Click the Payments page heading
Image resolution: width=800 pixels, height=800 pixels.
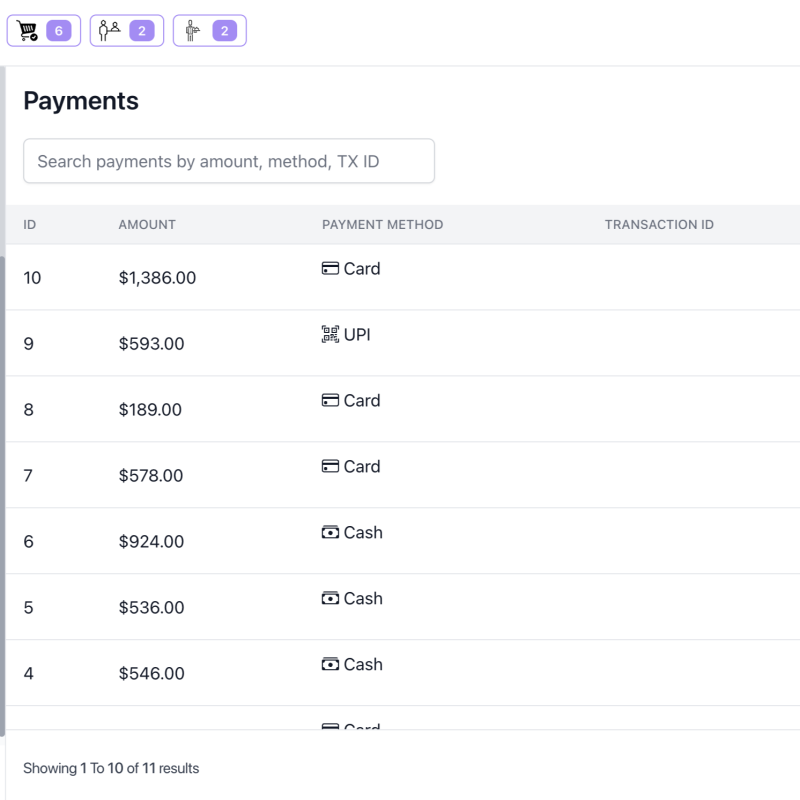click(x=80, y=100)
